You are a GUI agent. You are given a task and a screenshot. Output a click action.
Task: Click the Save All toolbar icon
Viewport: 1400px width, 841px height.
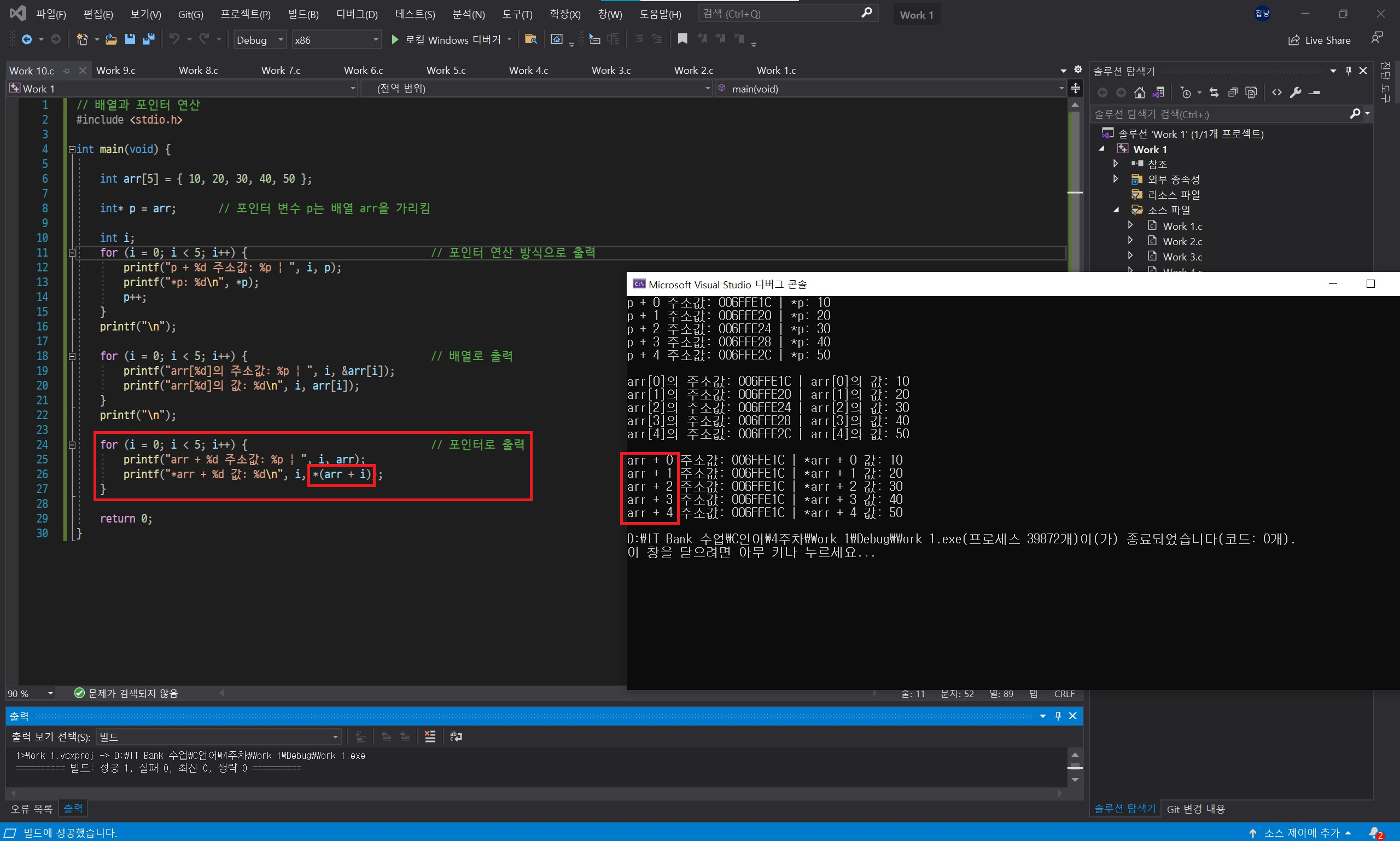point(148,39)
